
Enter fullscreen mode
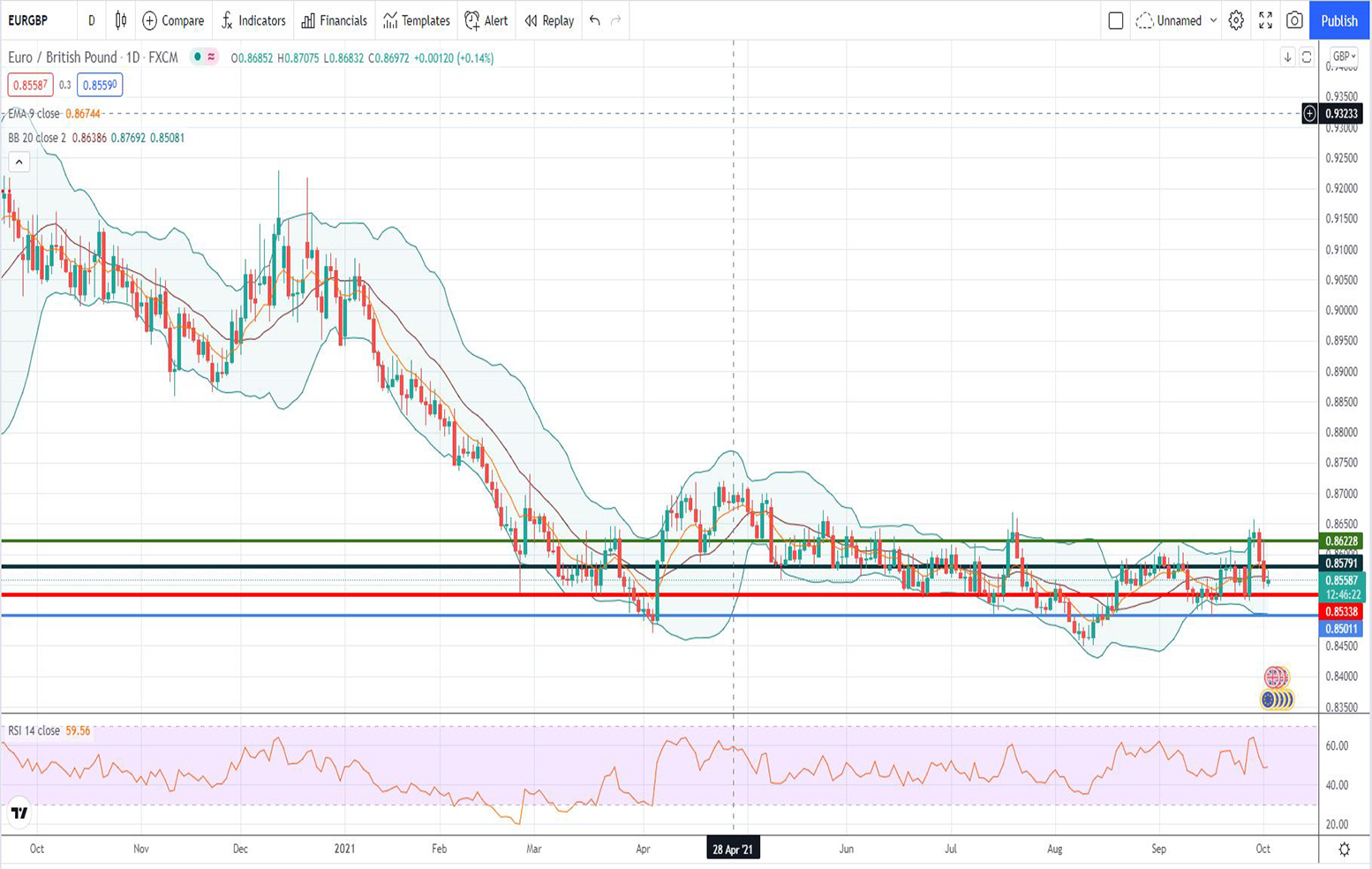tap(1265, 20)
